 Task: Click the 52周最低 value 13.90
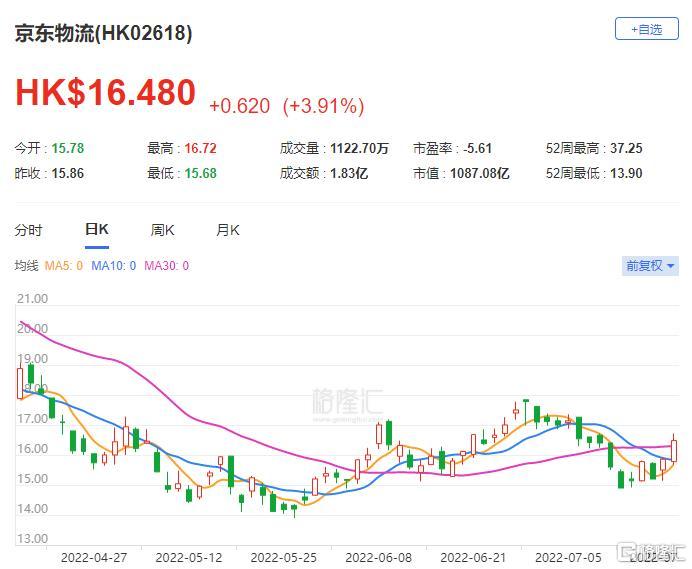coord(626,173)
